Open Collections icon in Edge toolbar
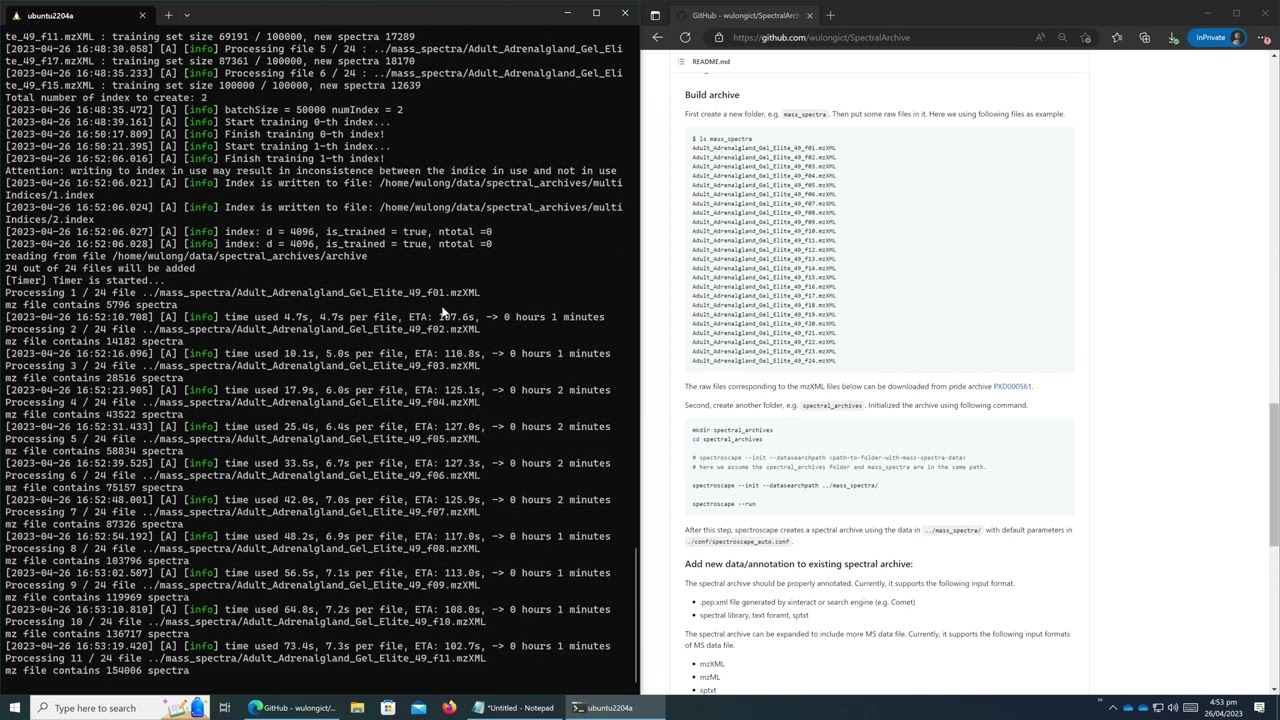The width and height of the screenshot is (1280, 720). [1145, 37]
